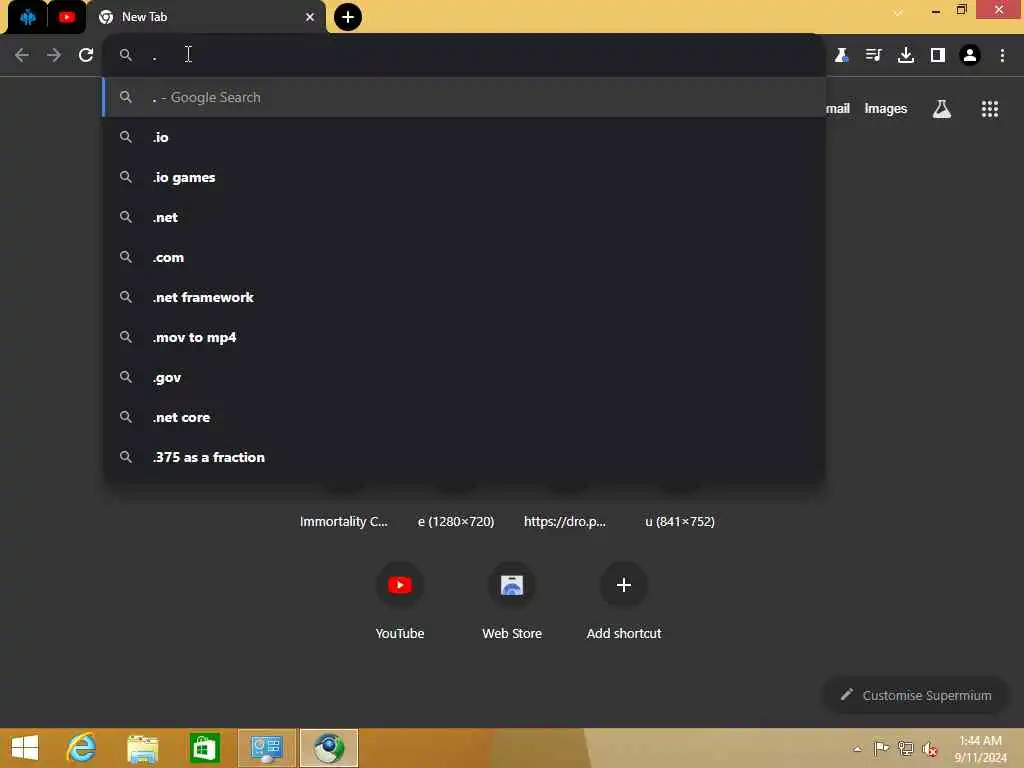1024x768 pixels.
Task: Open the 'e (1280×720)' shortcut
Action: 456,521
